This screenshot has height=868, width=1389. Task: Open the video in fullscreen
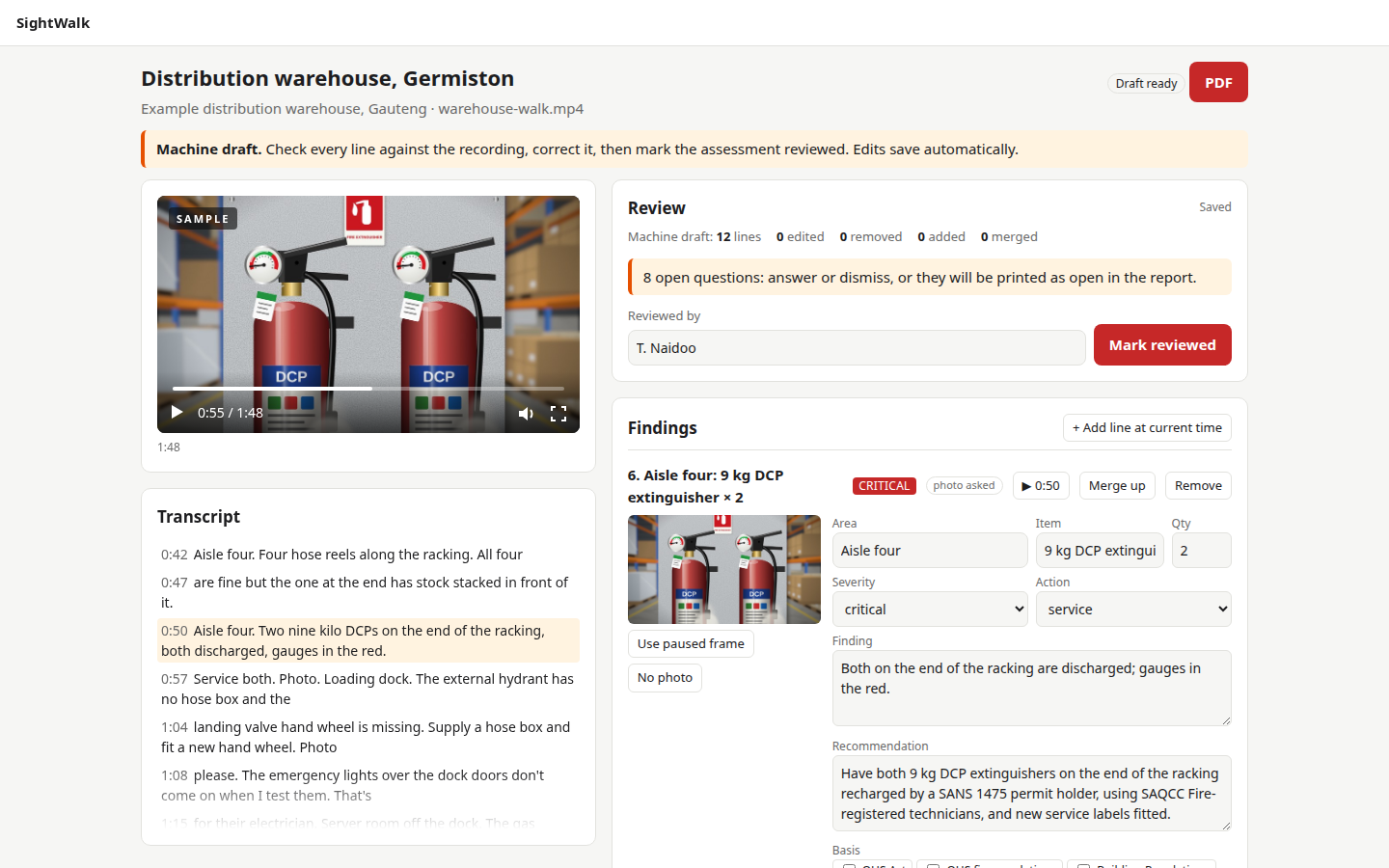pyautogui.click(x=558, y=414)
